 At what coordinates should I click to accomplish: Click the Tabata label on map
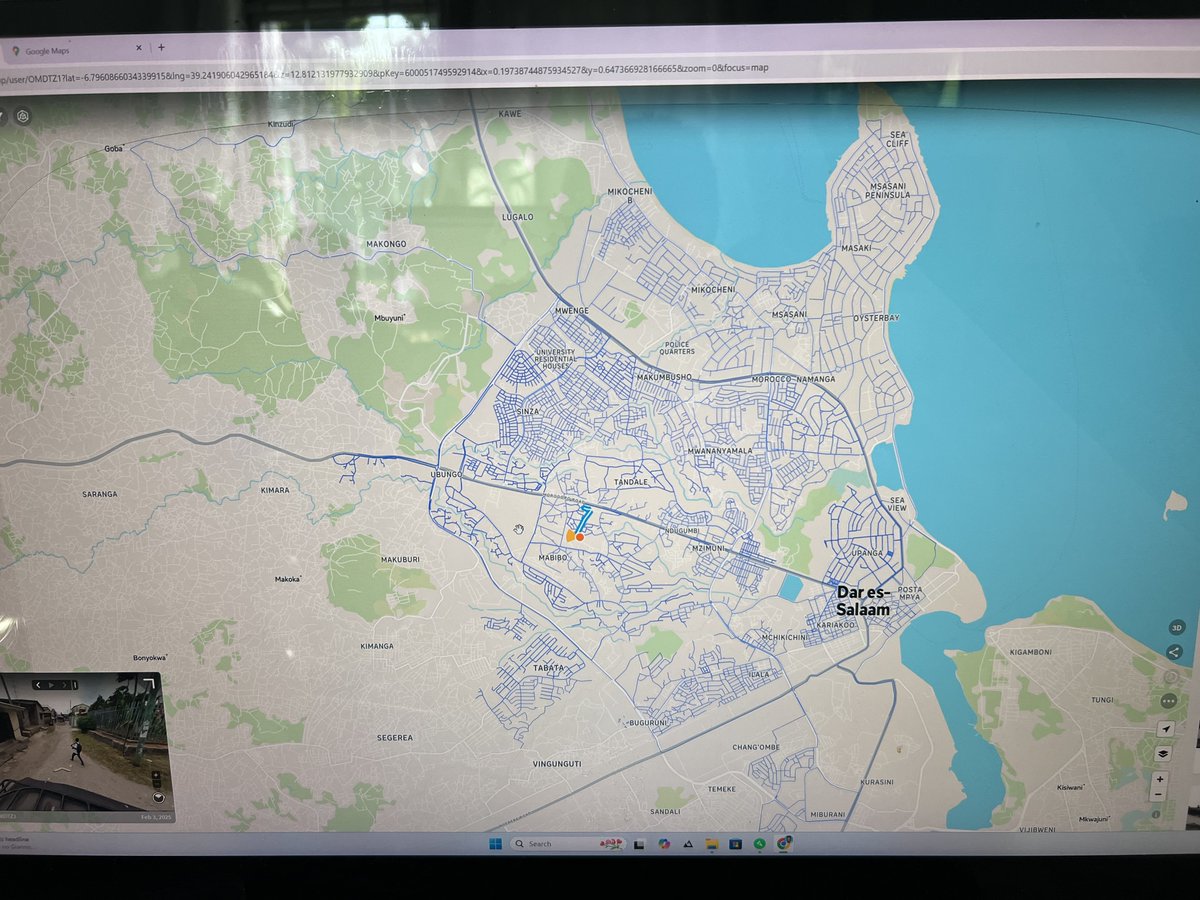click(548, 667)
